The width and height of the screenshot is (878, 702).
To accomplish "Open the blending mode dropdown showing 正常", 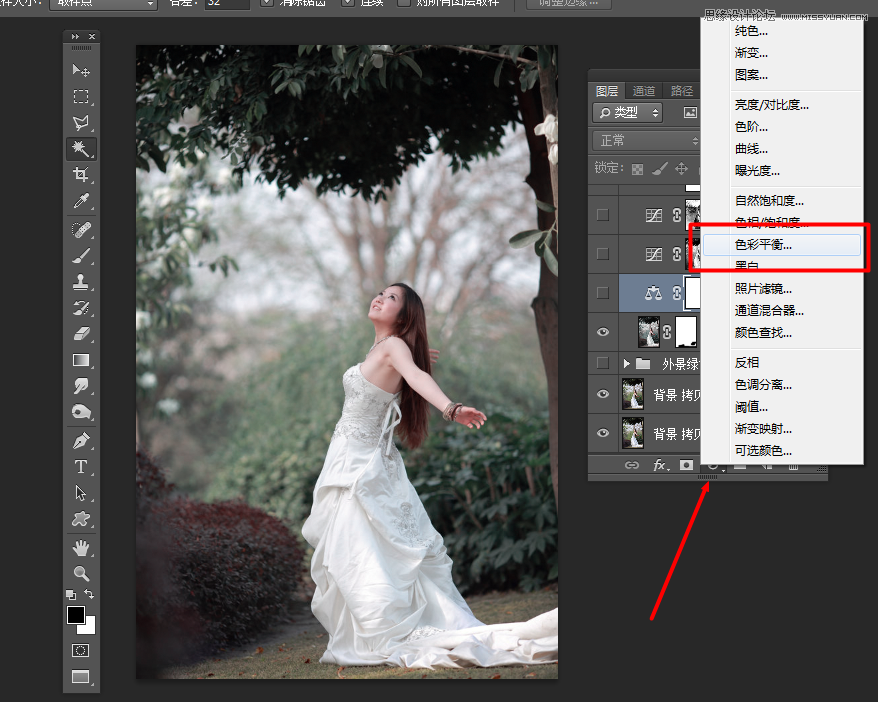I will [643, 139].
